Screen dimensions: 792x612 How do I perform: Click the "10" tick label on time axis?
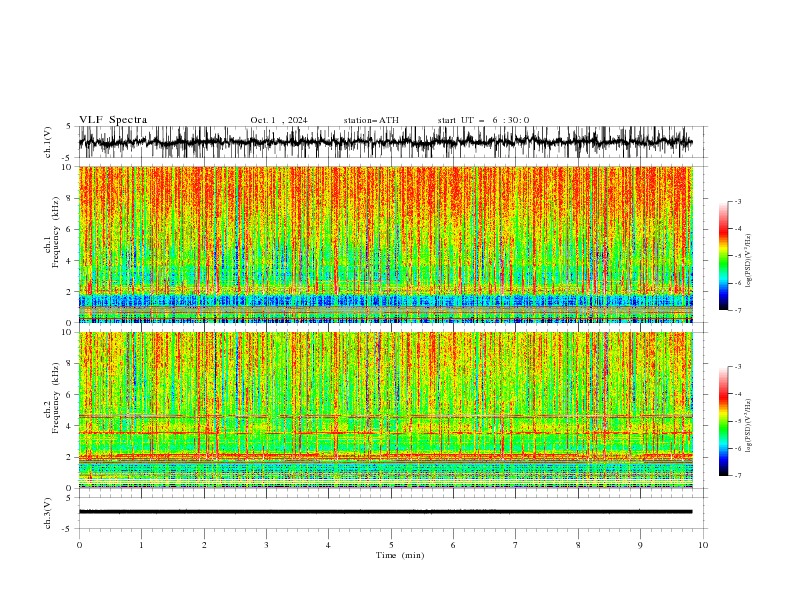tap(703, 545)
